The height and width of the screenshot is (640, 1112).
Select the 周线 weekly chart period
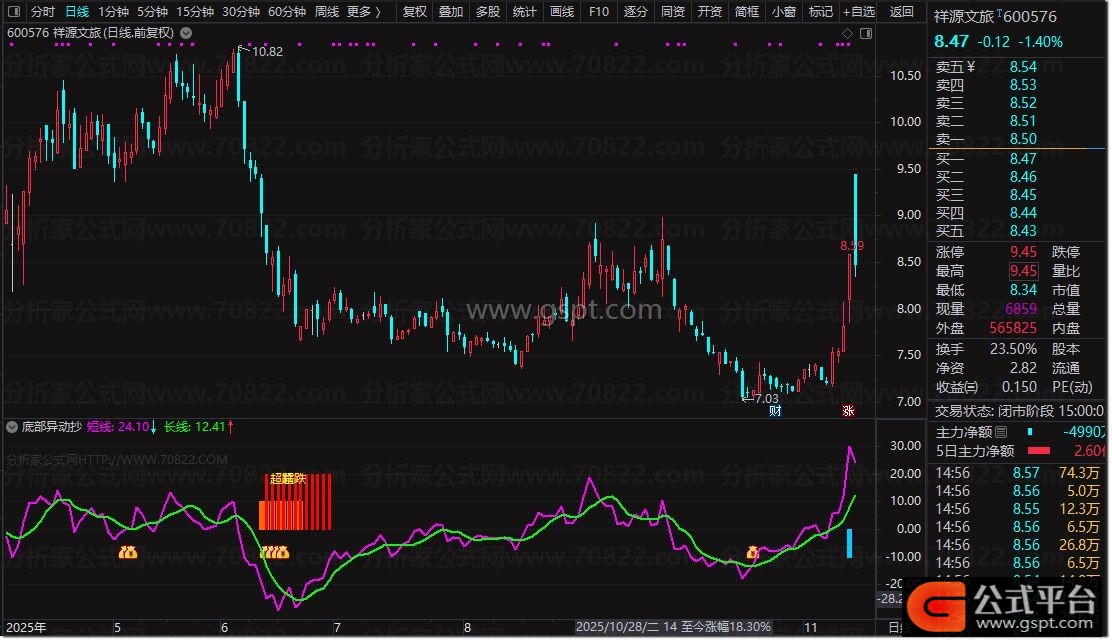coord(326,12)
